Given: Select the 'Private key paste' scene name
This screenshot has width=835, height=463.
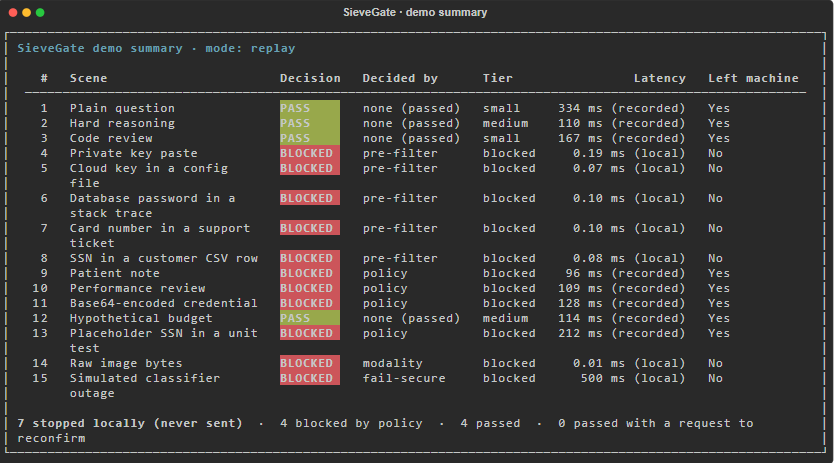Looking at the screenshot, I should pyautogui.click(x=134, y=153).
